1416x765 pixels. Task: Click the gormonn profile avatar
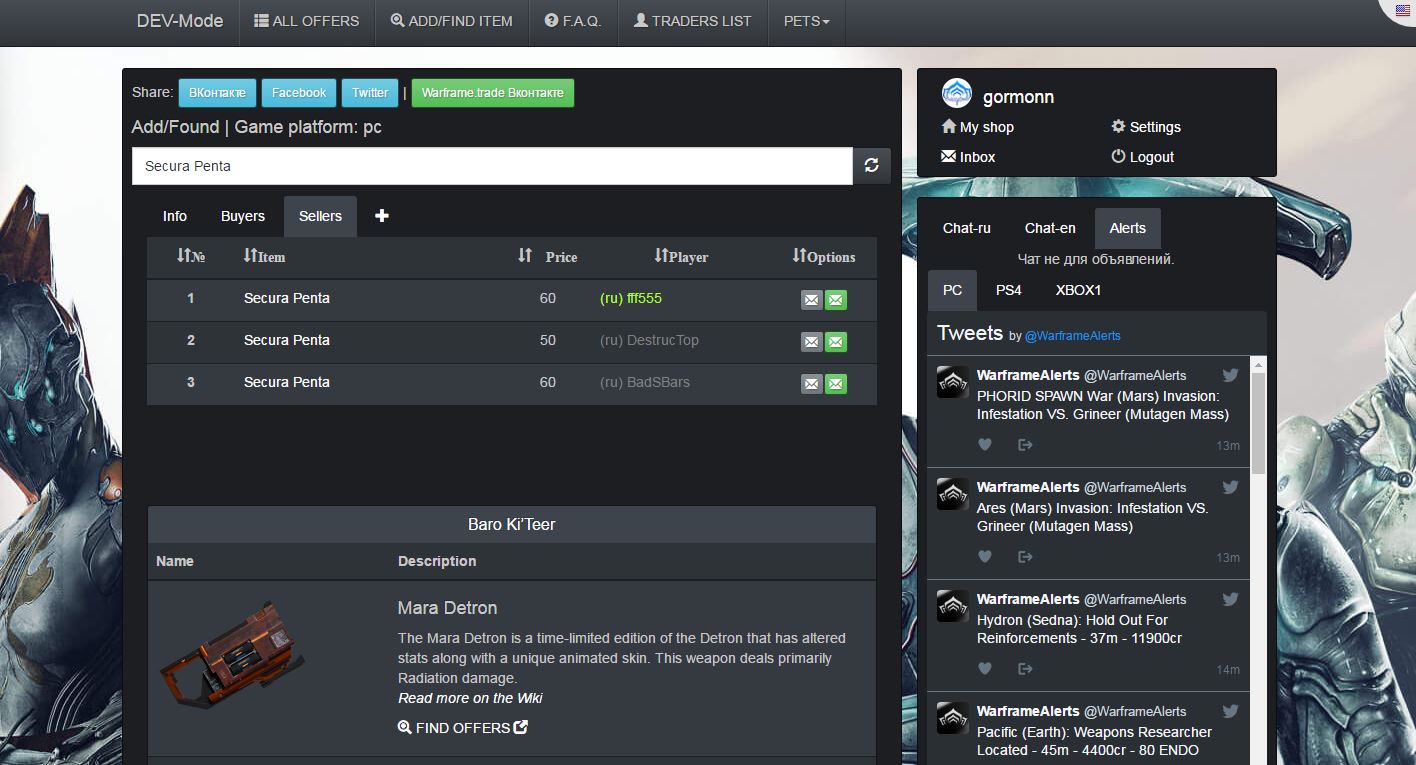[957, 93]
